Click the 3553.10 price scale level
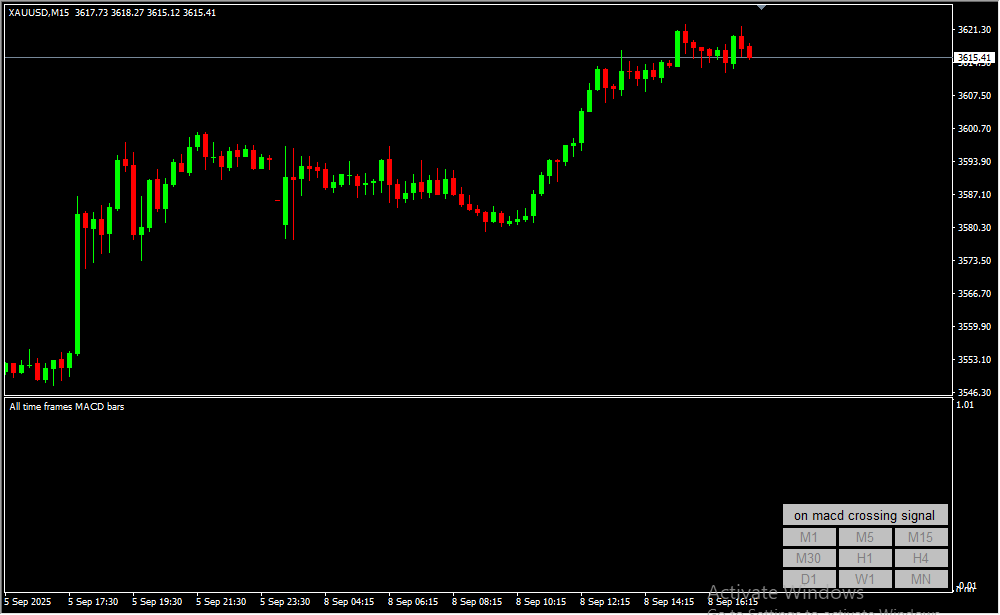This screenshot has width=1000, height=615. pos(974,360)
